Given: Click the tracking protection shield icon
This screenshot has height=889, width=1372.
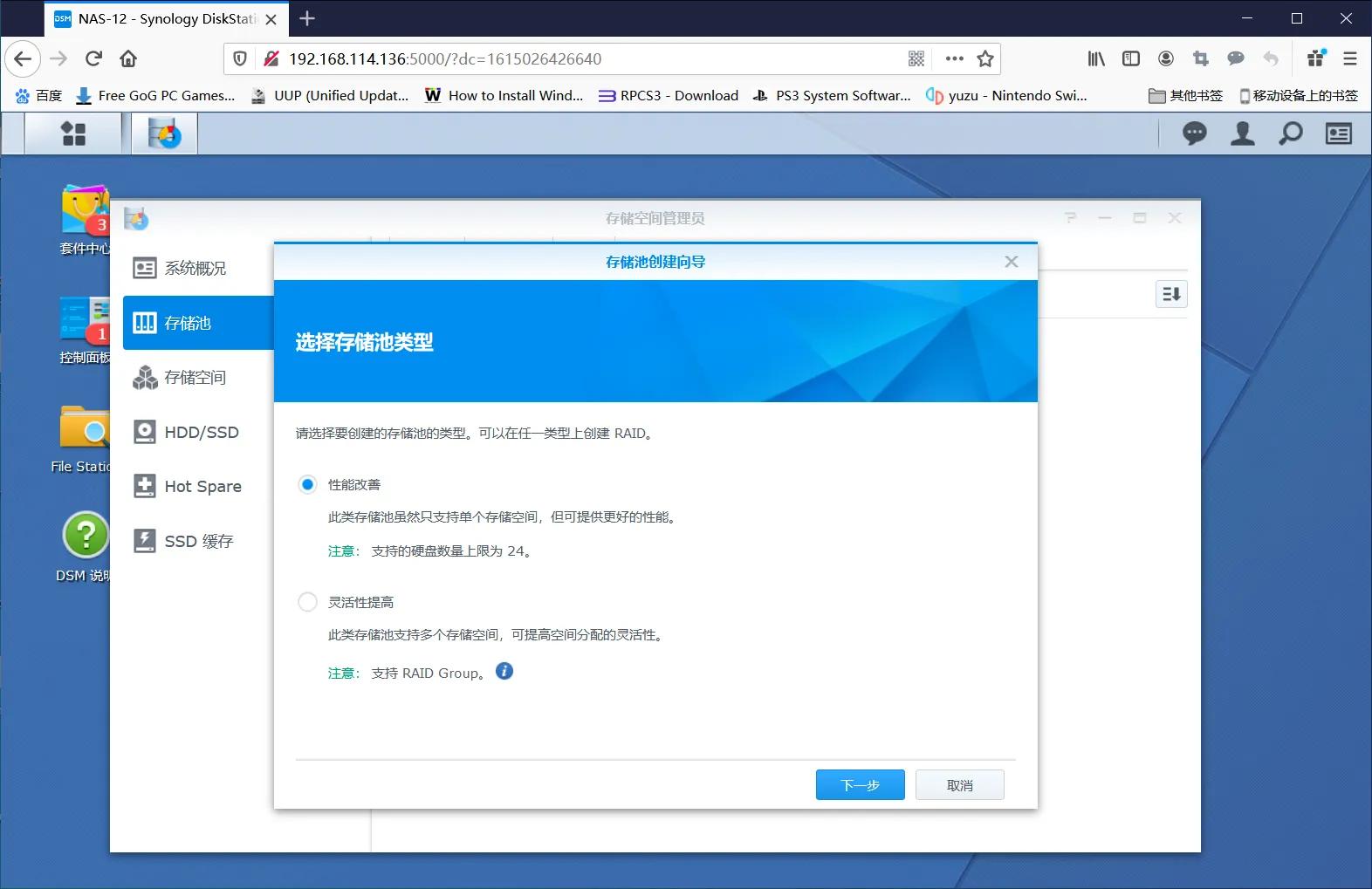Looking at the screenshot, I should tap(240, 58).
